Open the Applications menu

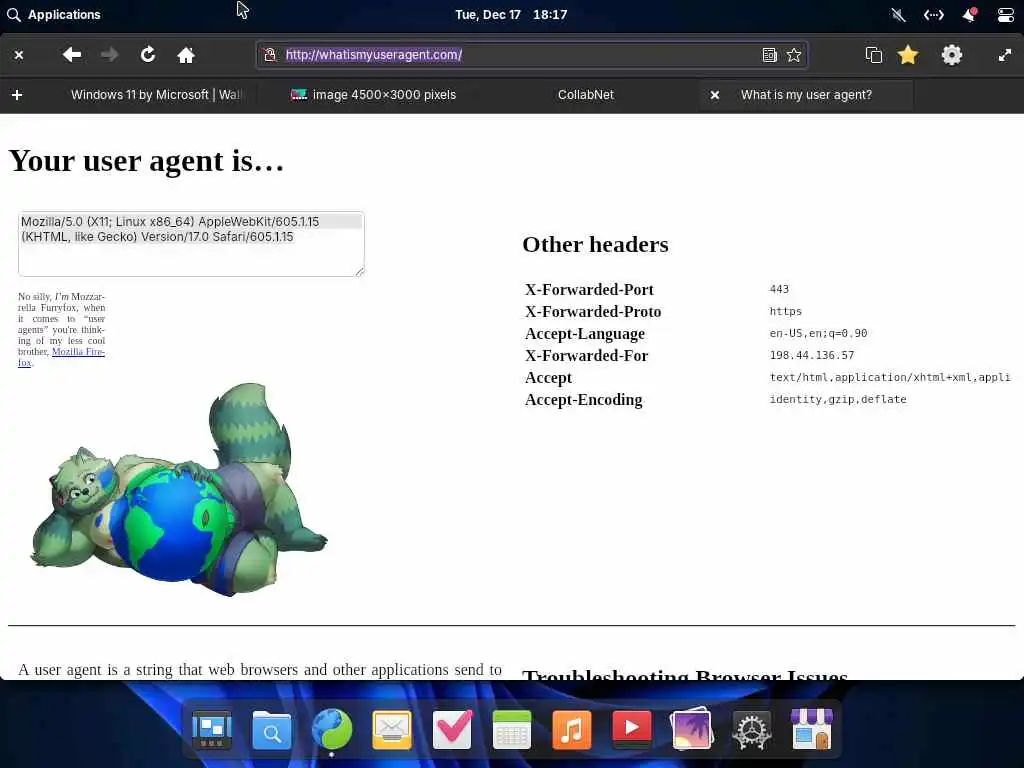(x=54, y=14)
